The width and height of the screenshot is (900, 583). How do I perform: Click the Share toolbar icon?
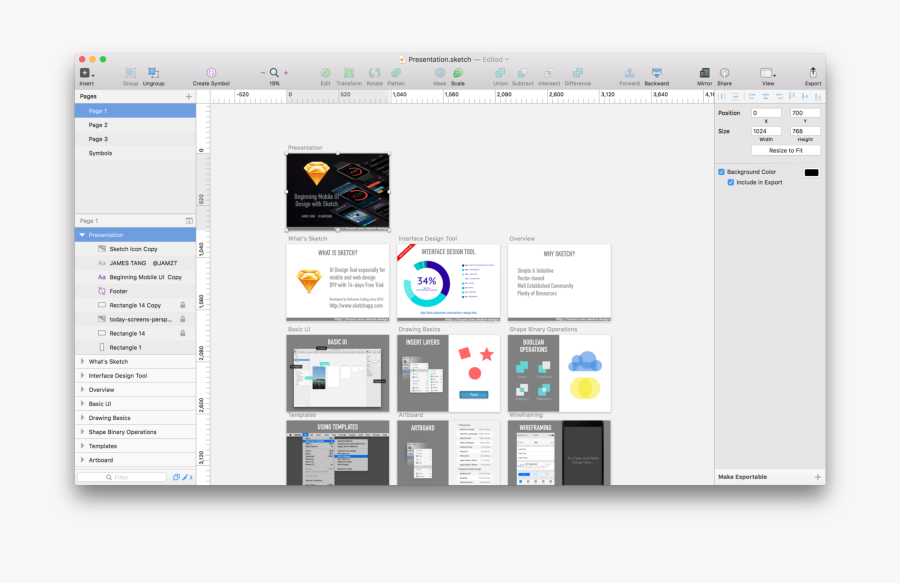[x=724, y=73]
